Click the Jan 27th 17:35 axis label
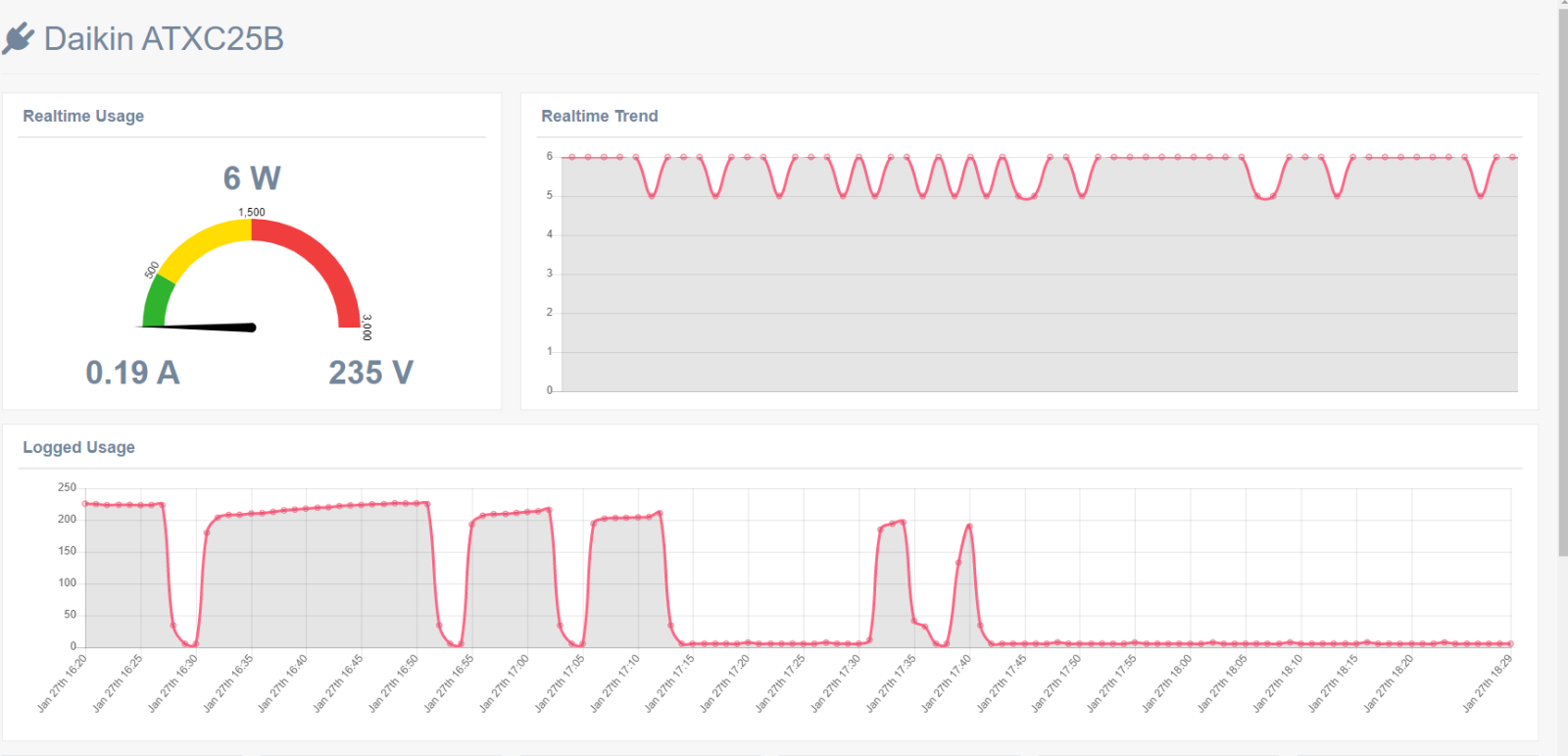Image resolution: width=1568 pixels, height=756 pixels. pyautogui.click(x=891, y=682)
